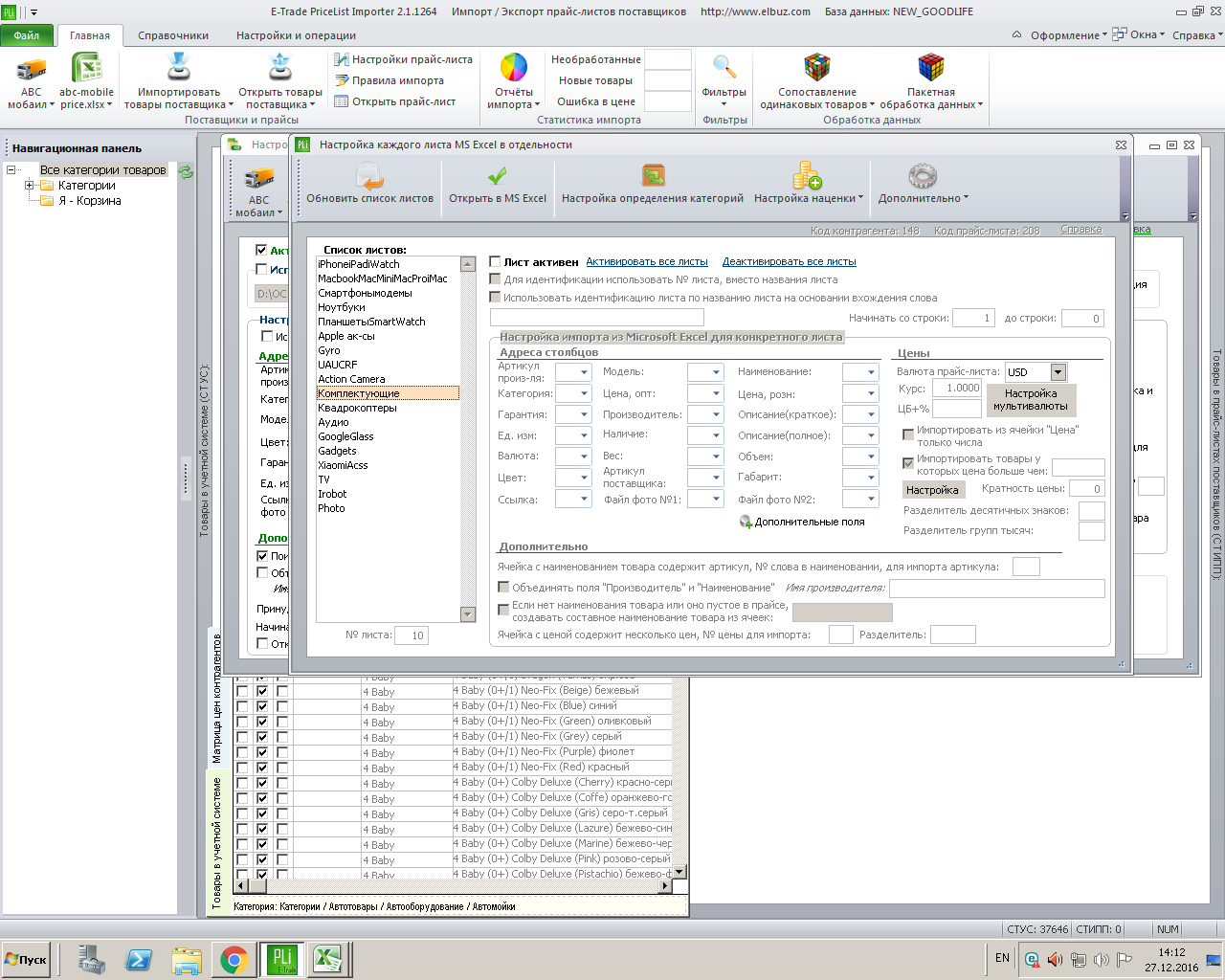Click Пакетная обработка данных cube icon
The height and width of the screenshot is (980, 1225).
tap(931, 68)
